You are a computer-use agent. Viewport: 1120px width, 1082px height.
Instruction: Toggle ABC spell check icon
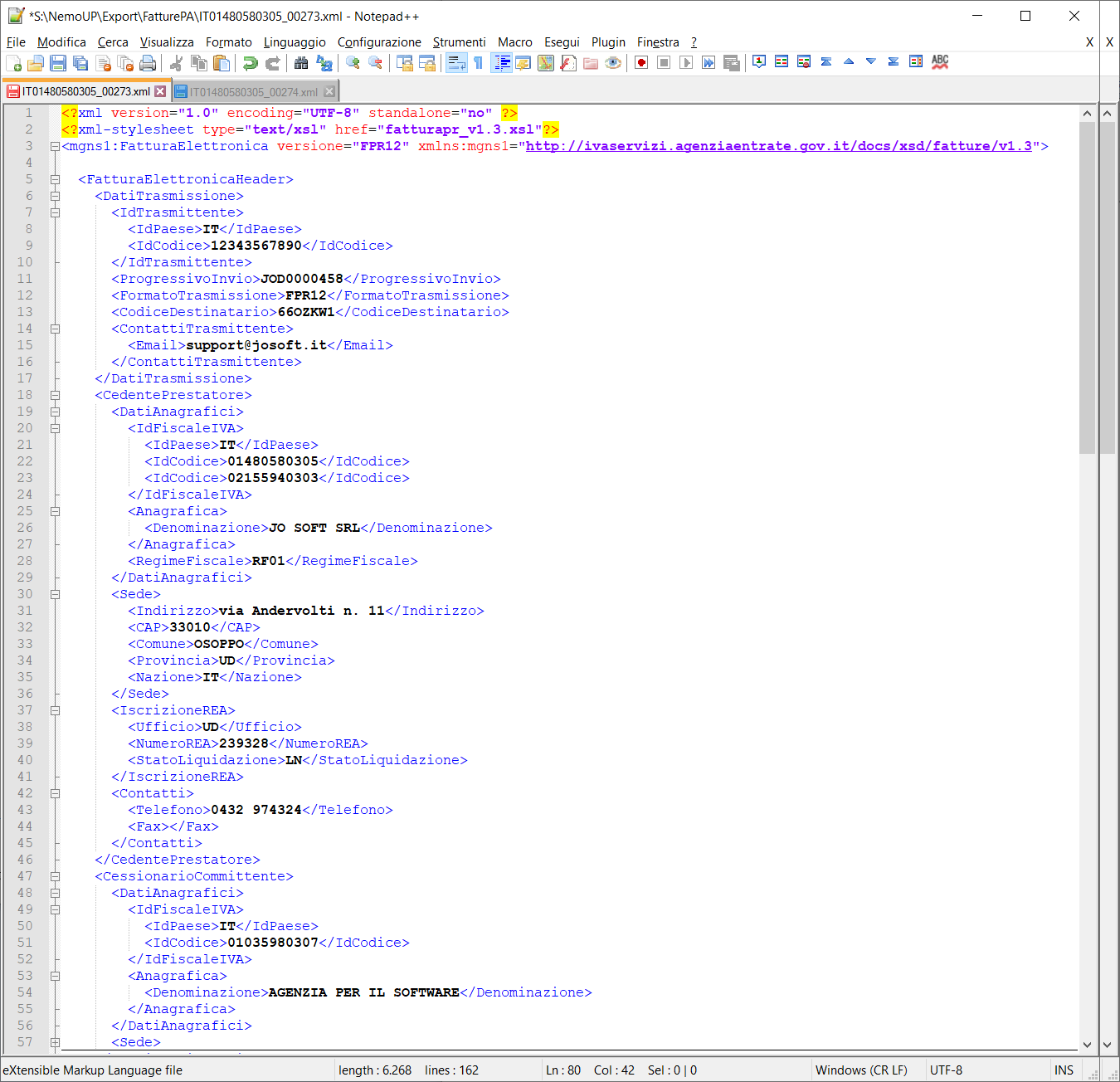pyautogui.click(x=939, y=62)
